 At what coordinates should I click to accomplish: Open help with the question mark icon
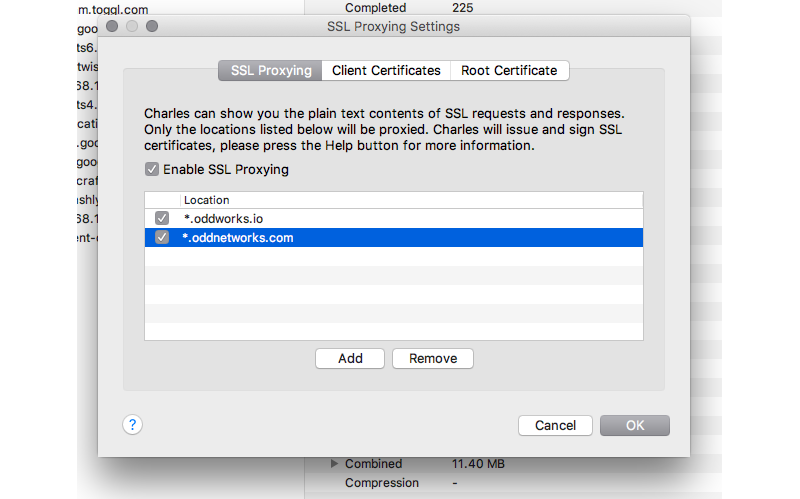(x=132, y=425)
